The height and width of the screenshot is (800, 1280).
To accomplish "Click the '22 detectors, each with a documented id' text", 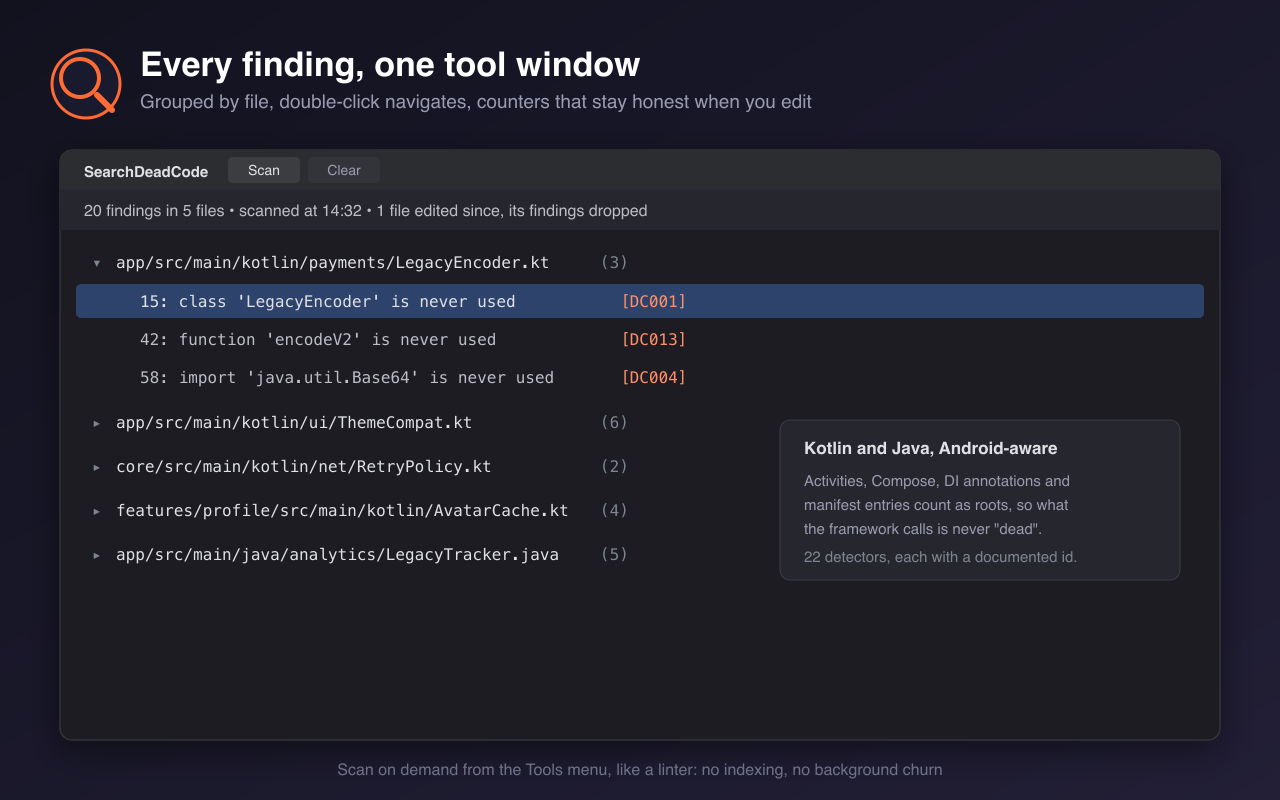I will pyautogui.click(x=940, y=557).
